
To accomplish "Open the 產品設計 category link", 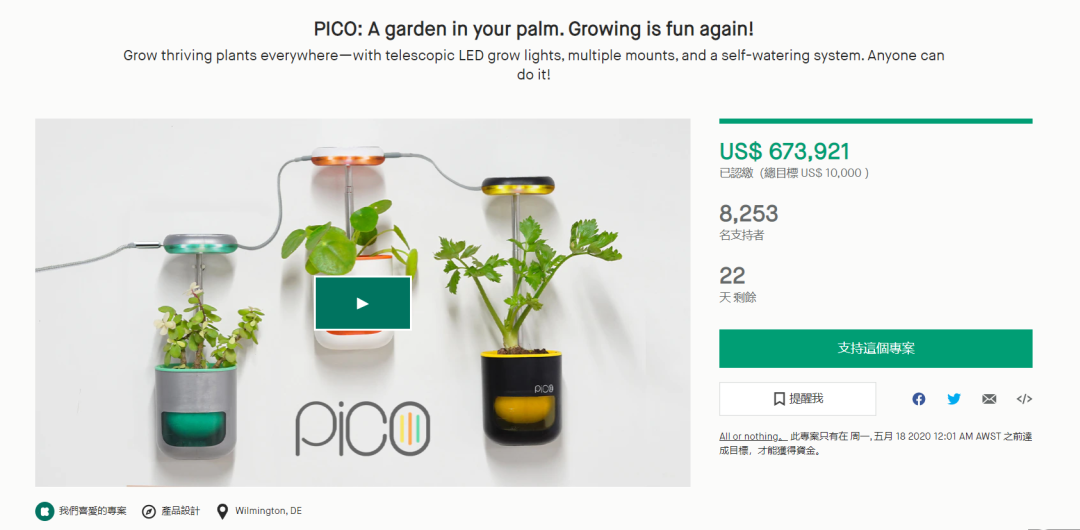I will click(x=180, y=511).
